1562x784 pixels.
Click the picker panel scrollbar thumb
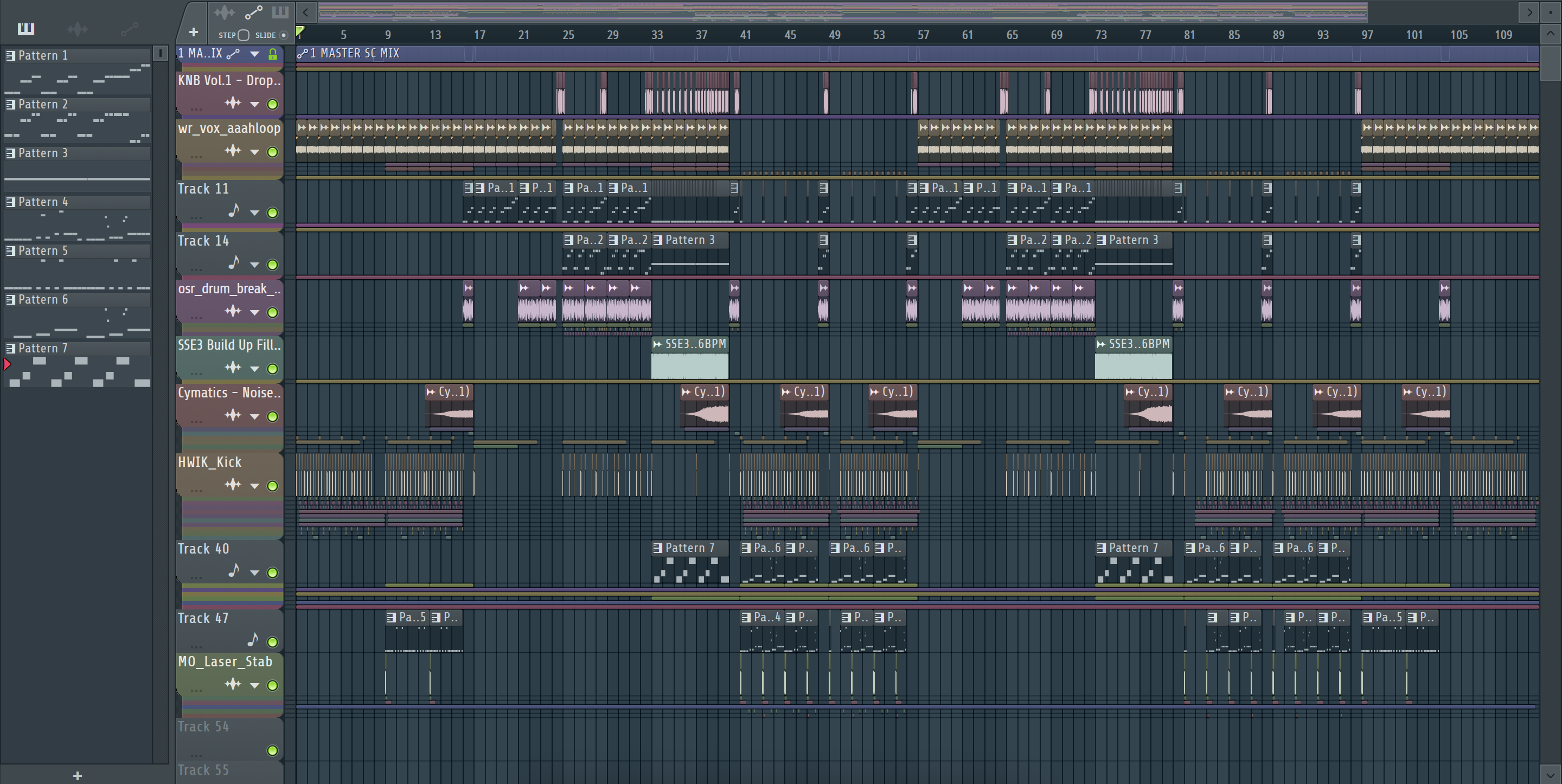pos(160,53)
